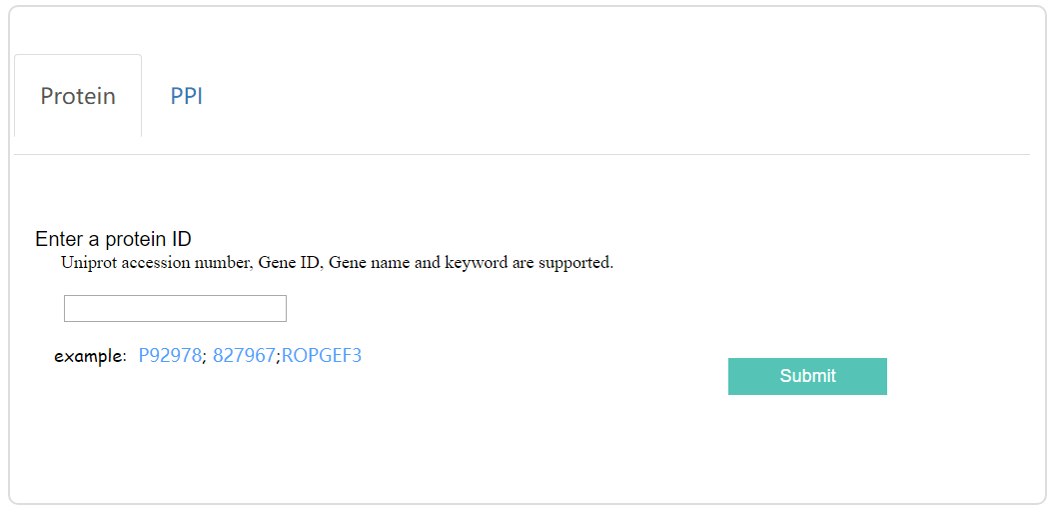
Task: Place cursor in the search box above the examples
Action: click(175, 309)
